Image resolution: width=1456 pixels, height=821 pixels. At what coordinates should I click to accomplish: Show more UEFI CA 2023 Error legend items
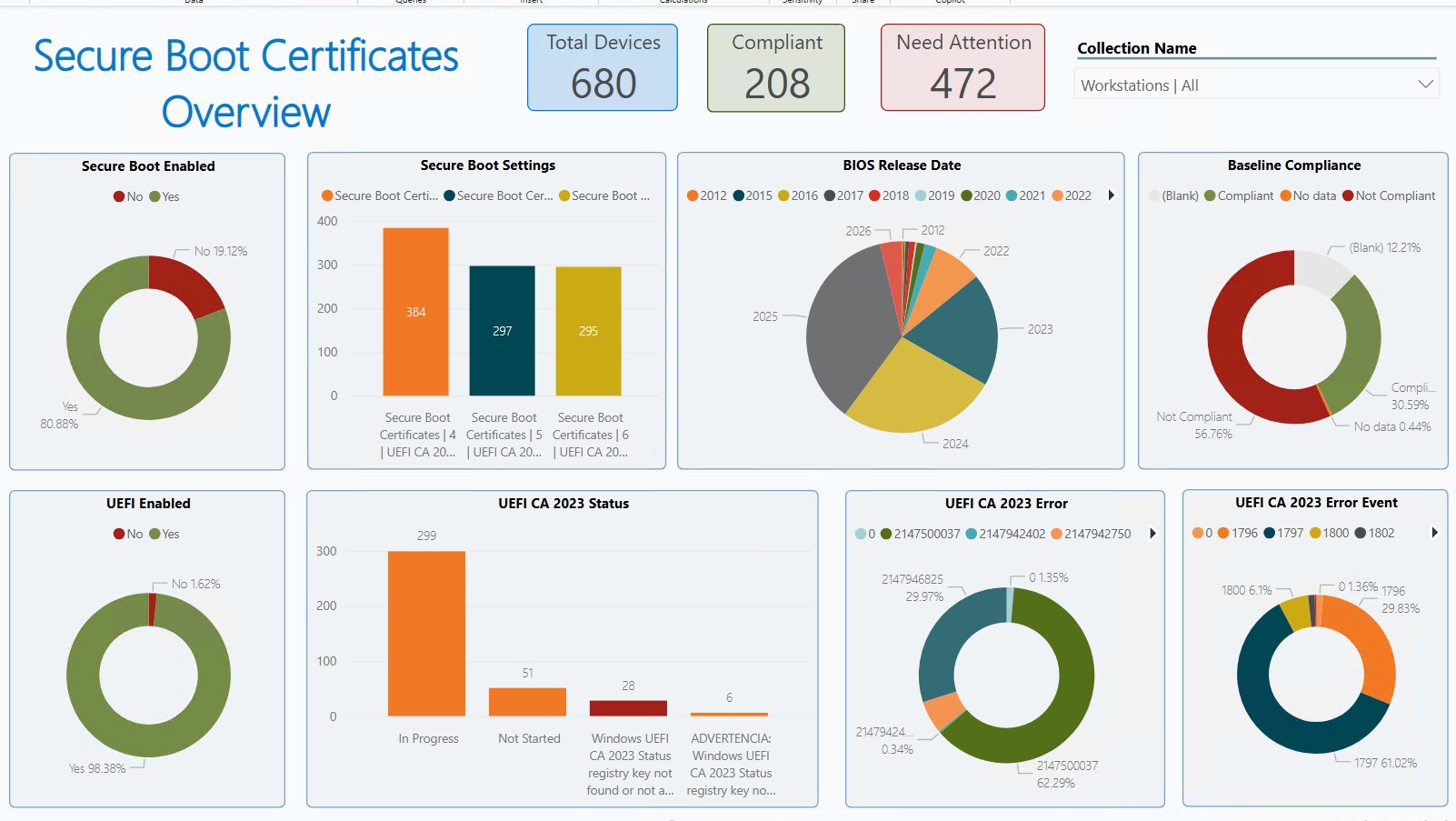click(1152, 534)
